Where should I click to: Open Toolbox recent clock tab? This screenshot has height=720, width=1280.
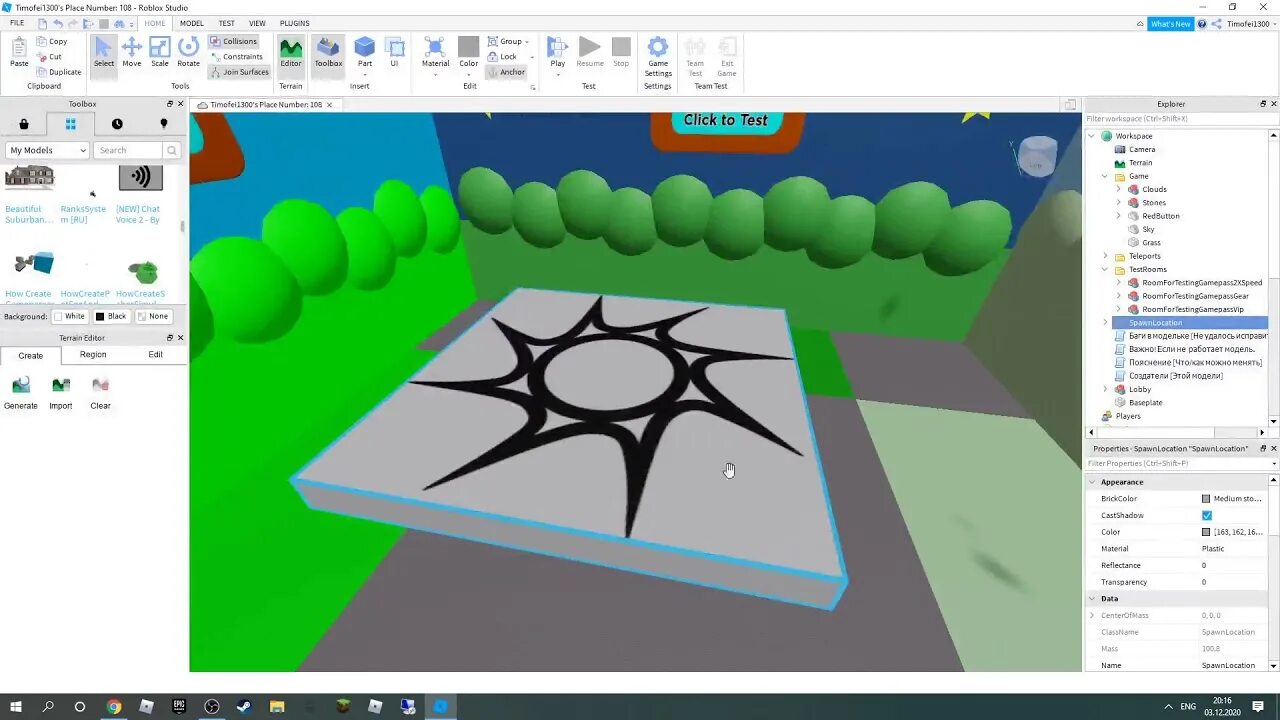point(117,124)
